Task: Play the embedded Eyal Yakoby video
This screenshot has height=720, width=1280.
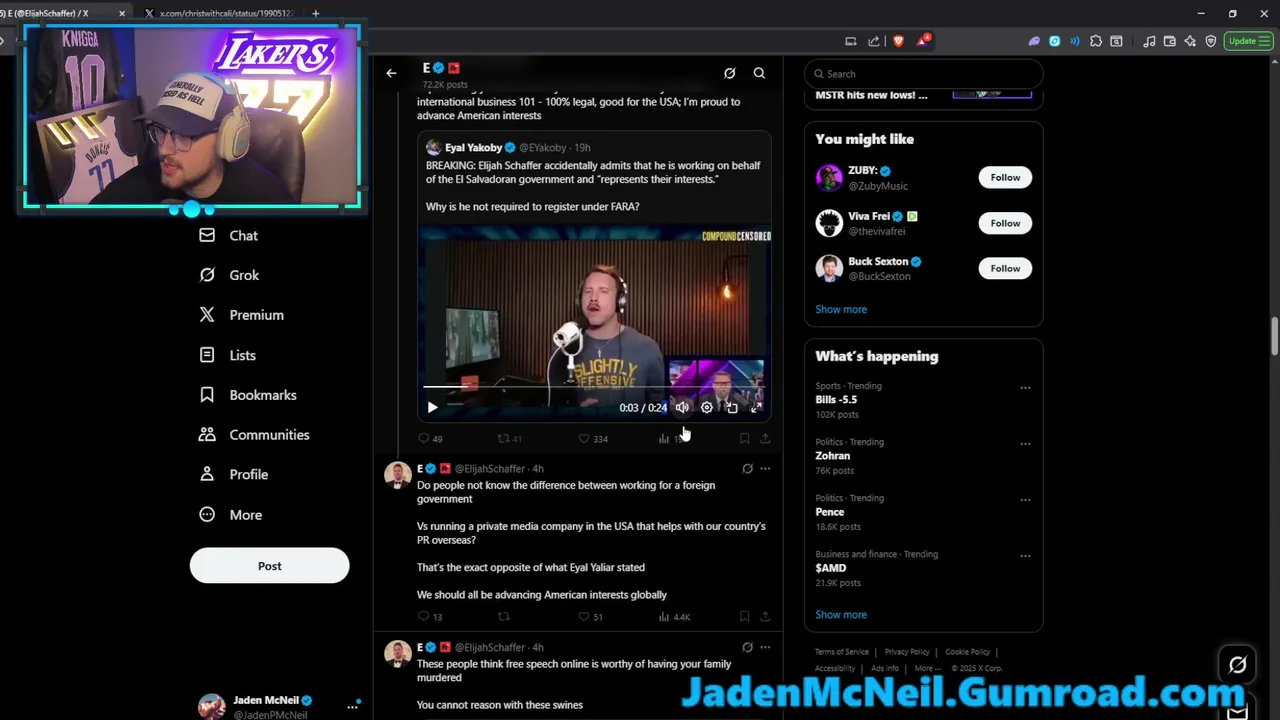Action: coord(432,407)
